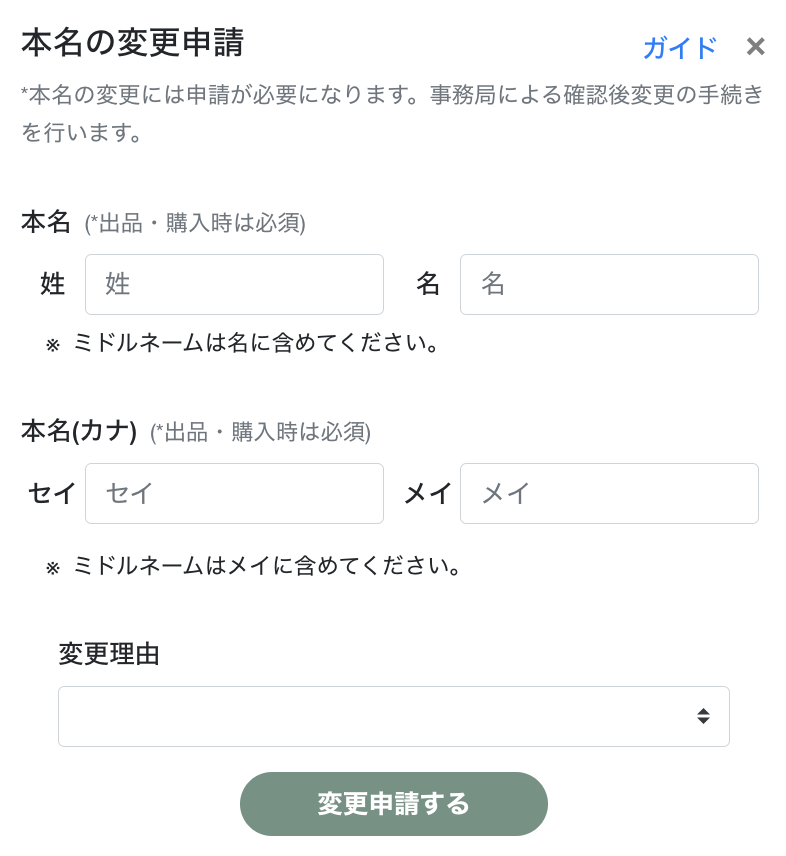
Task: Click the メイ label text
Action: [x=428, y=493]
